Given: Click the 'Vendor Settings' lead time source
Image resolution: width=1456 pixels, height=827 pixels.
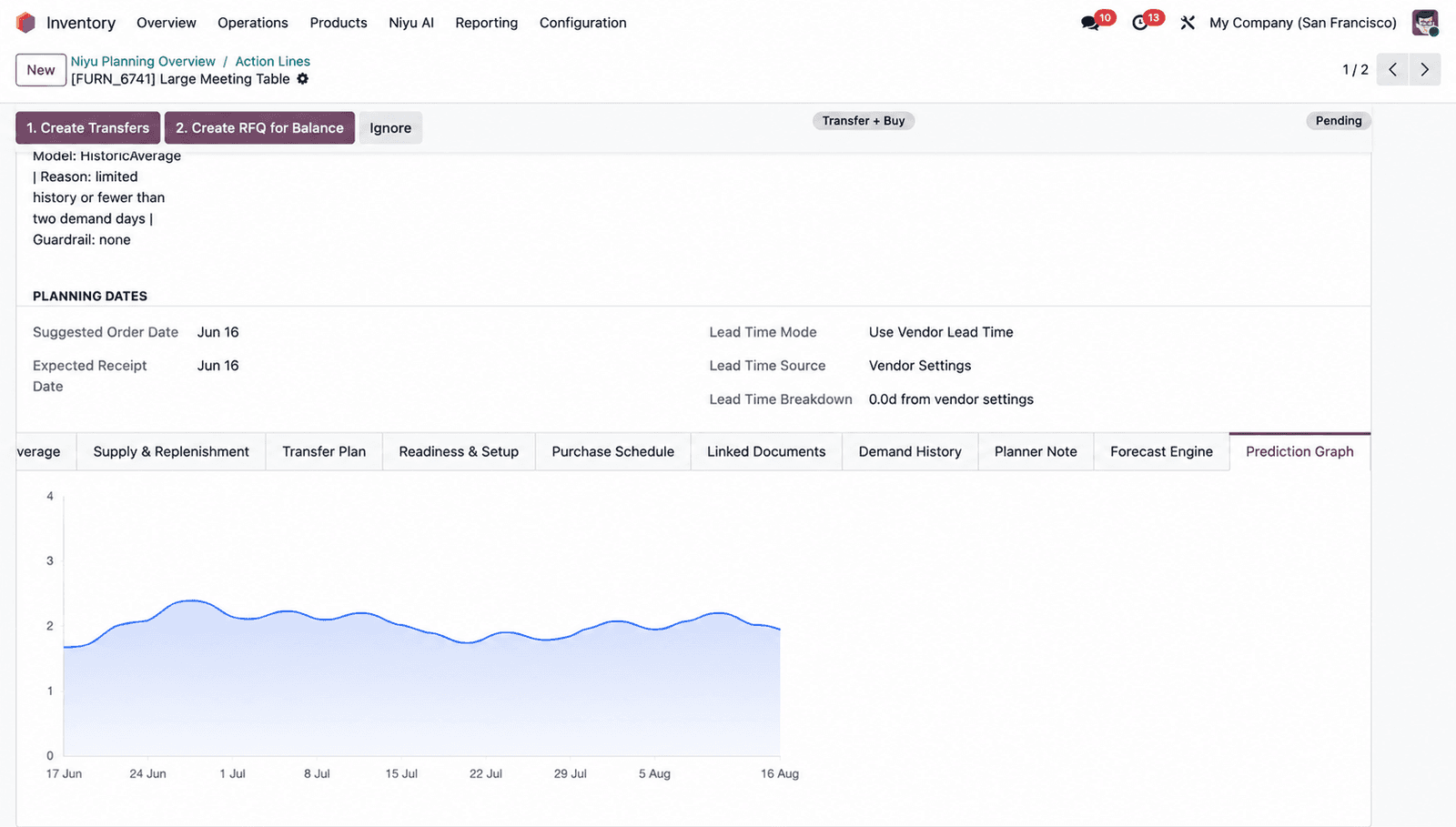Looking at the screenshot, I should [920, 366].
